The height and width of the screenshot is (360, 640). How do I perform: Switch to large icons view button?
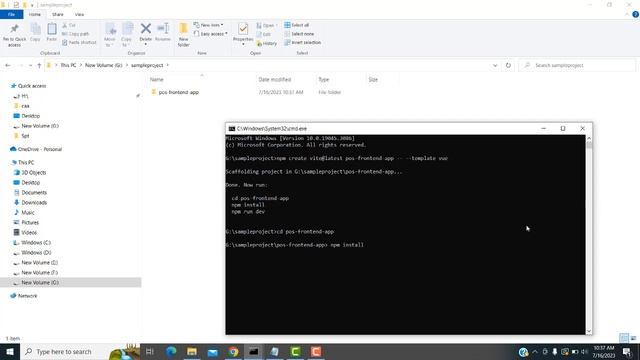[633, 338]
